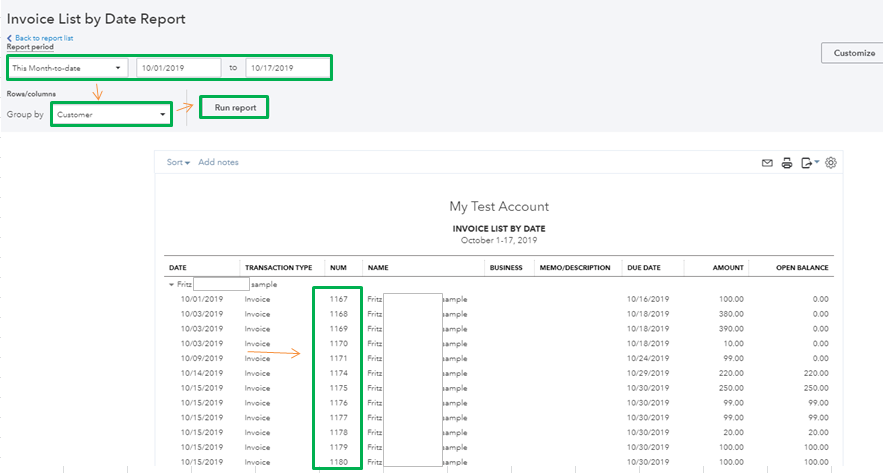Image resolution: width=883 pixels, height=473 pixels.
Task: Click the My Test Account report title
Action: [499, 207]
